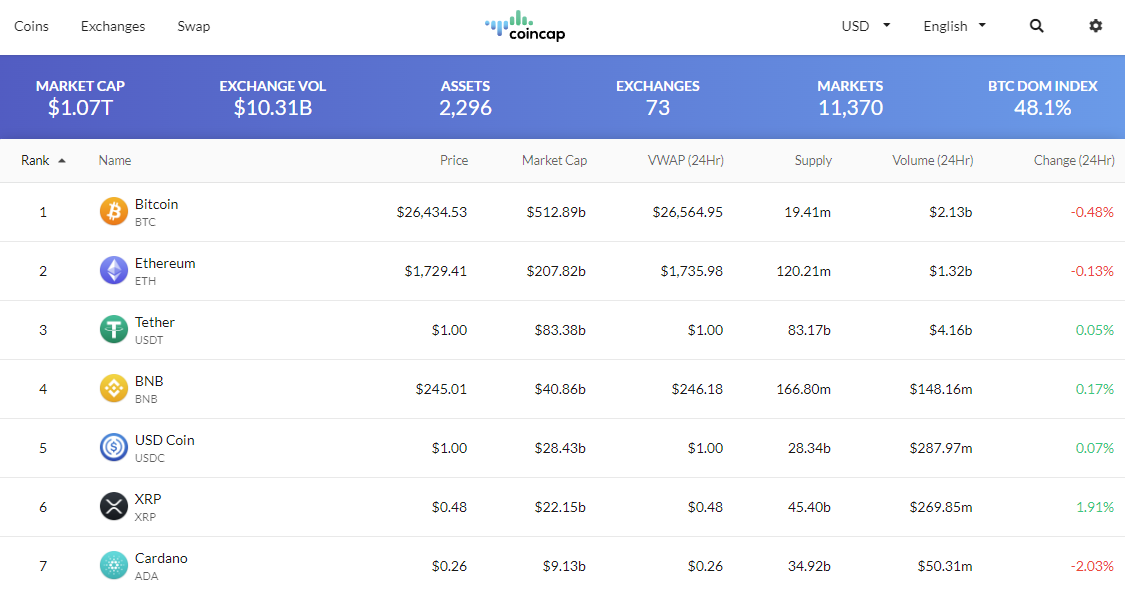1125x593 pixels.
Task: Click Cardano change -2.03%
Action: tap(1092, 566)
